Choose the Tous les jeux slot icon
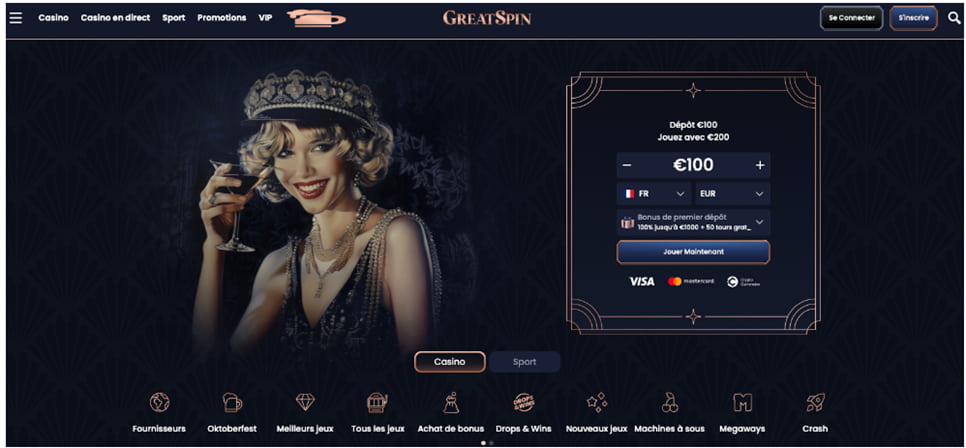966x448 pixels. click(x=378, y=402)
